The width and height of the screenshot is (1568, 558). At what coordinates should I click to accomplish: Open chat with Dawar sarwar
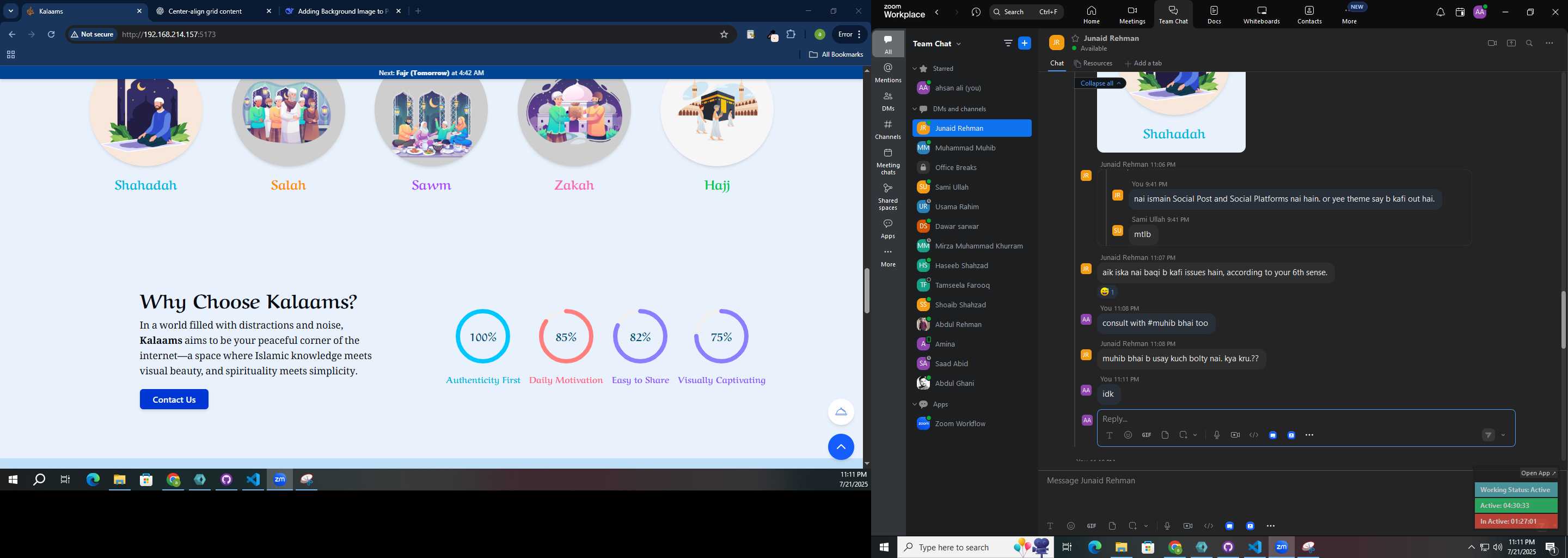pyautogui.click(x=971, y=227)
